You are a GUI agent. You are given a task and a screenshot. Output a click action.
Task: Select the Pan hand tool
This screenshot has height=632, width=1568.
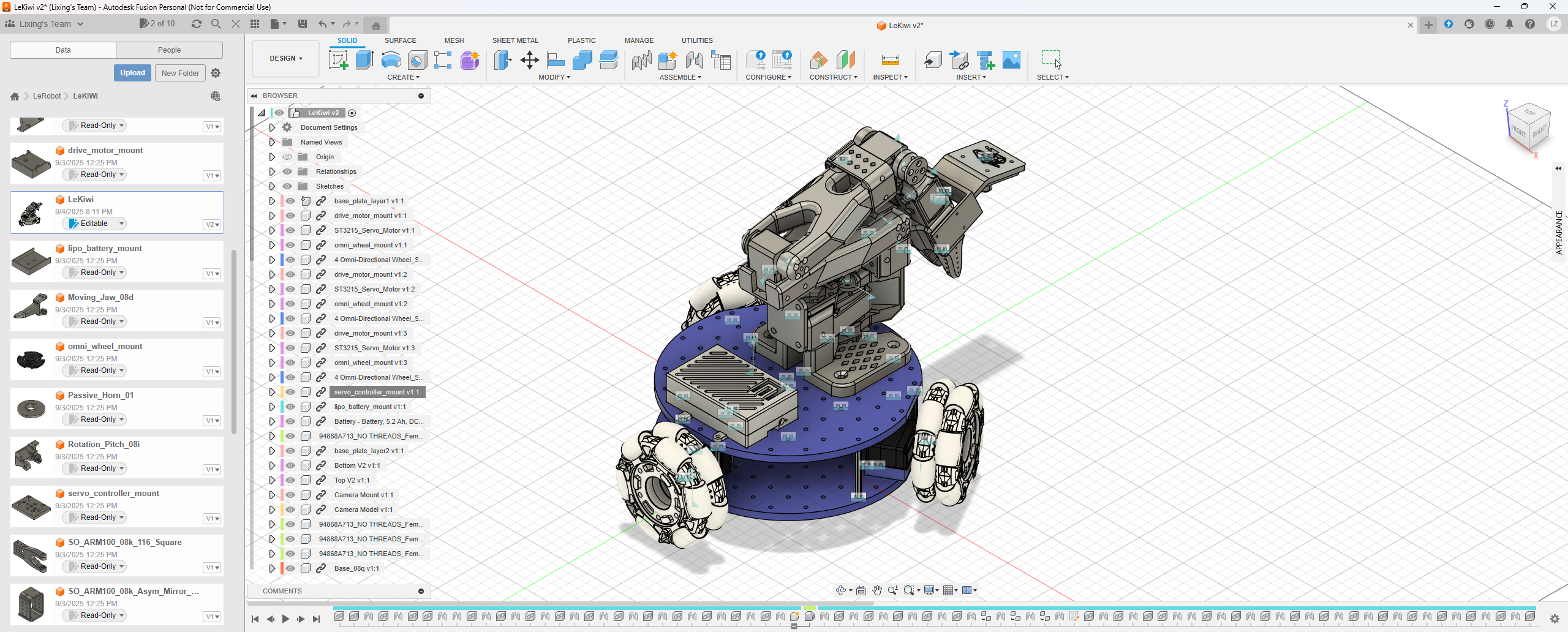[x=877, y=590]
